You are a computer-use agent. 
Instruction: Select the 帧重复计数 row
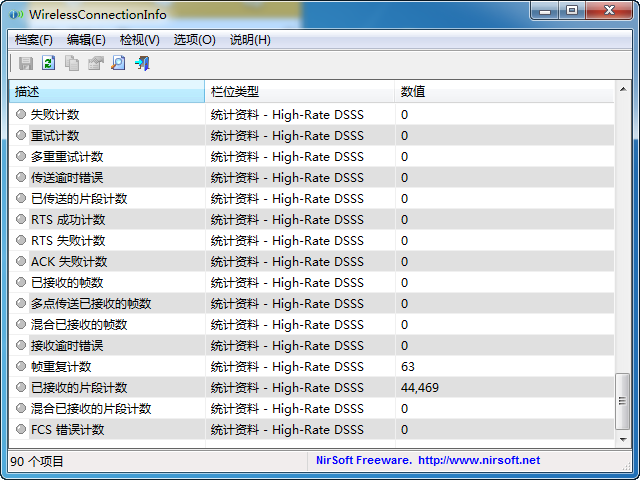(x=311, y=367)
